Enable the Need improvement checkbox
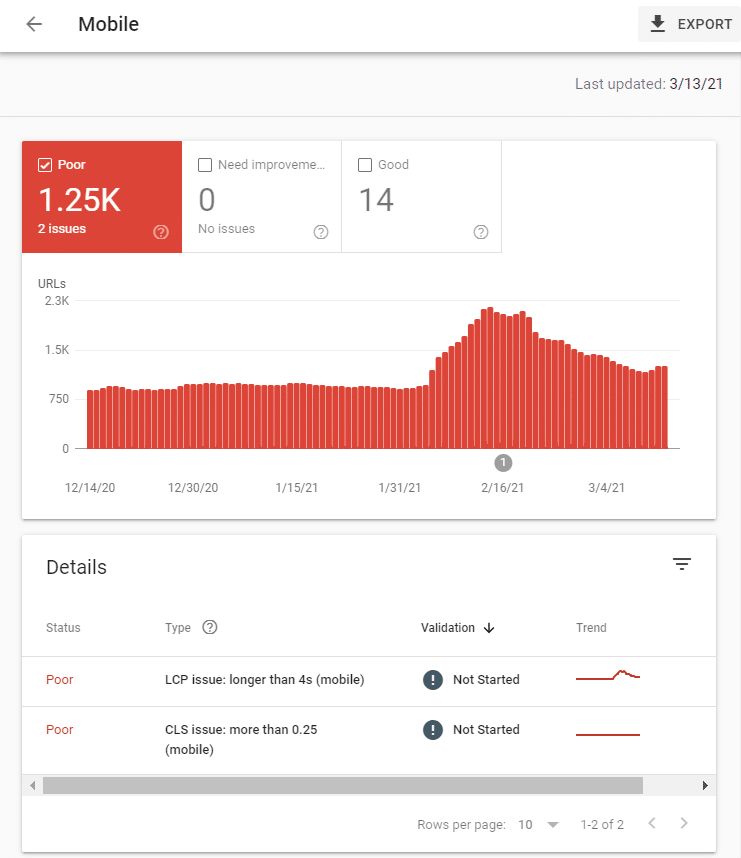 click(x=205, y=165)
